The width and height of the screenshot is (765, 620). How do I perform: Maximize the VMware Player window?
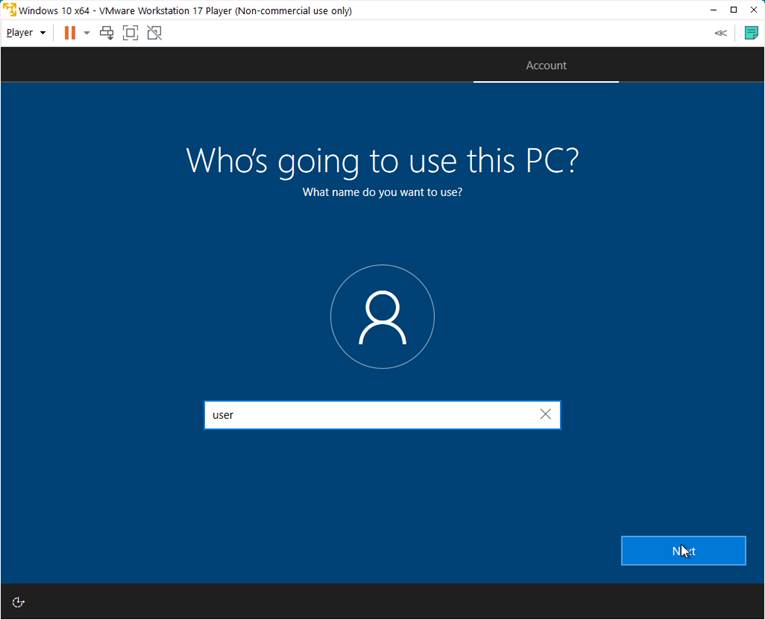[x=734, y=10]
